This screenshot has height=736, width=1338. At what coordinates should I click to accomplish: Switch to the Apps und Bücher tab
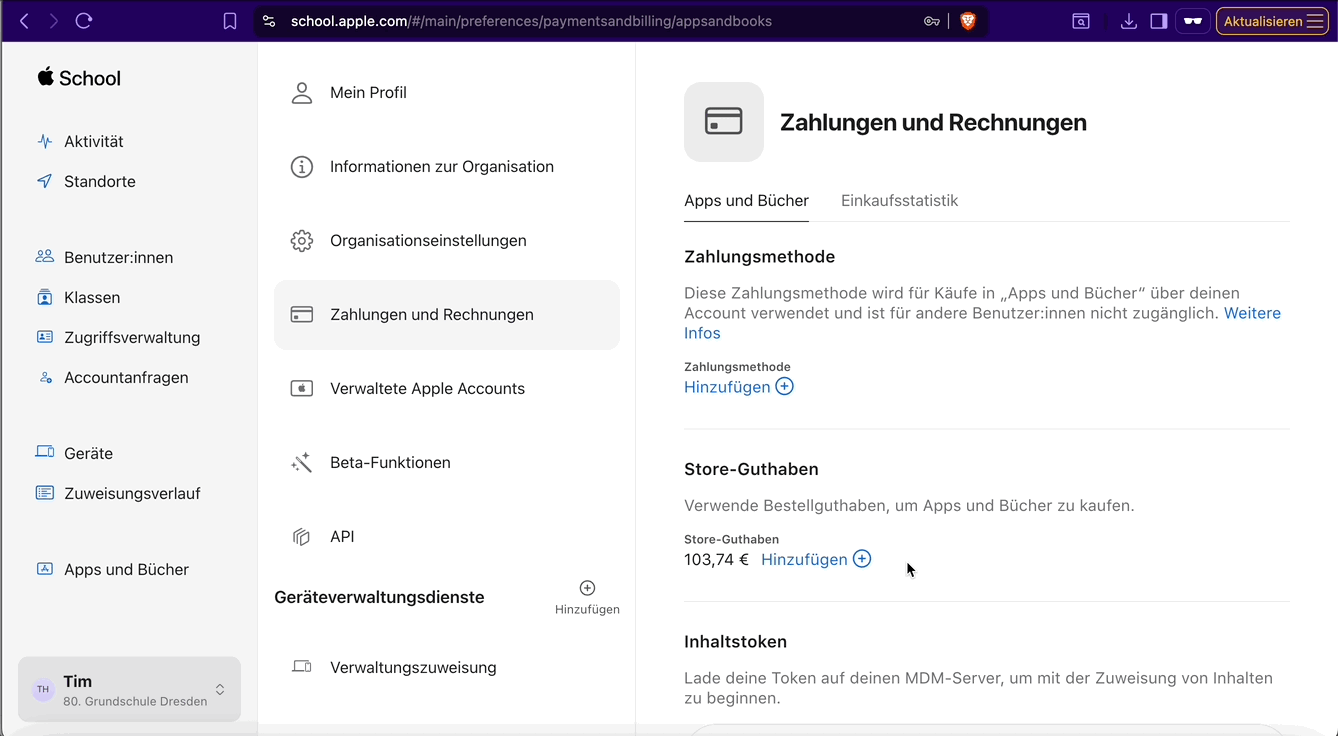point(746,200)
